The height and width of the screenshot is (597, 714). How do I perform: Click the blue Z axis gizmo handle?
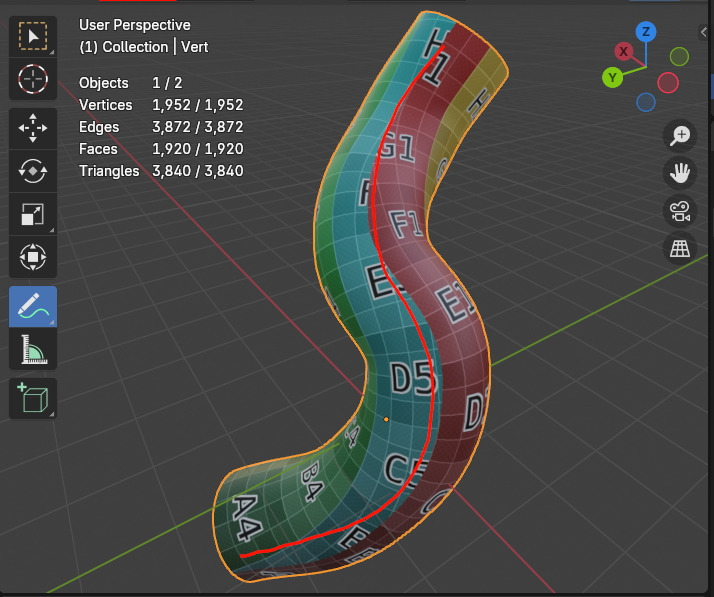click(646, 32)
